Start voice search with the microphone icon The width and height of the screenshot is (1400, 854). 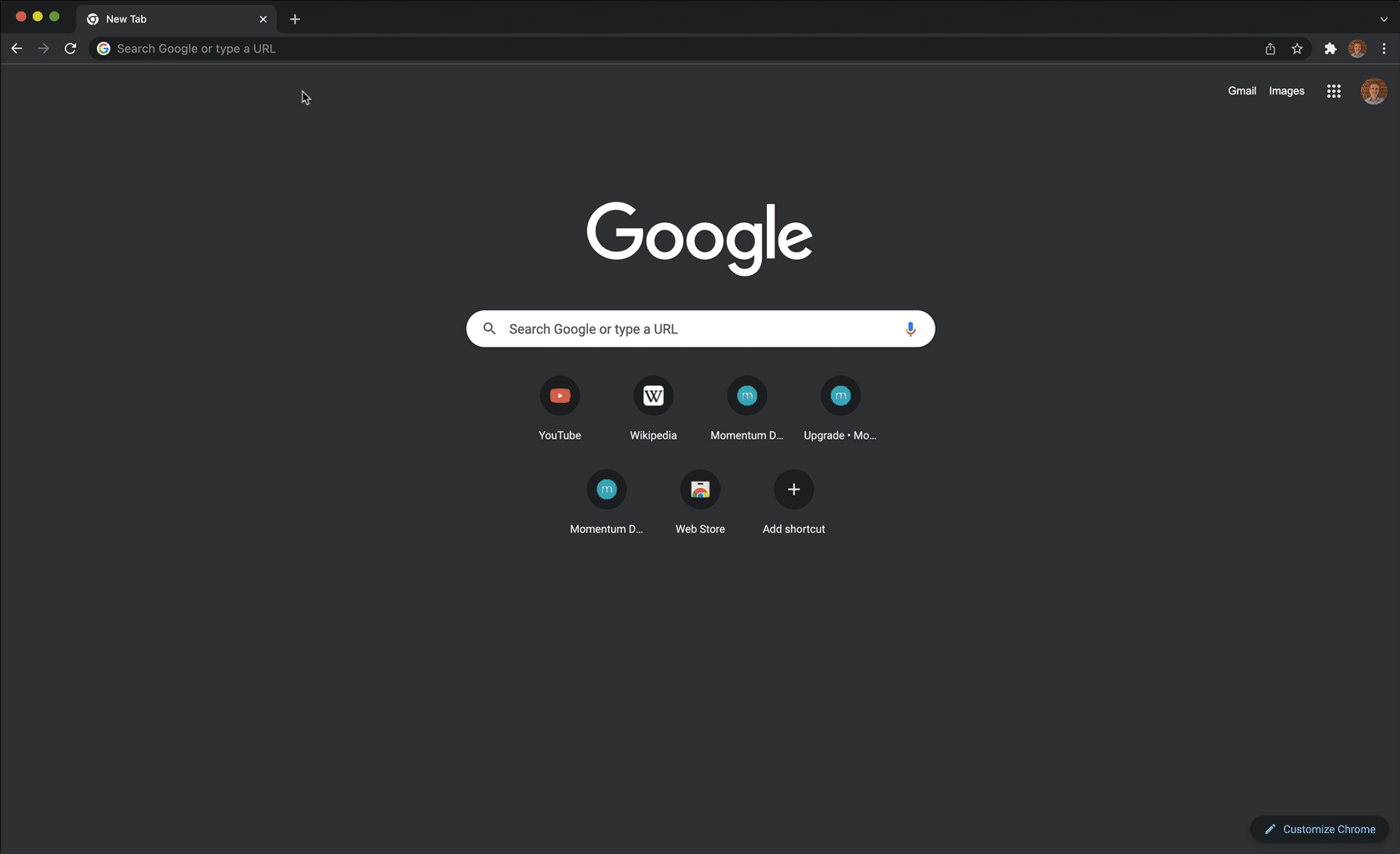(911, 329)
